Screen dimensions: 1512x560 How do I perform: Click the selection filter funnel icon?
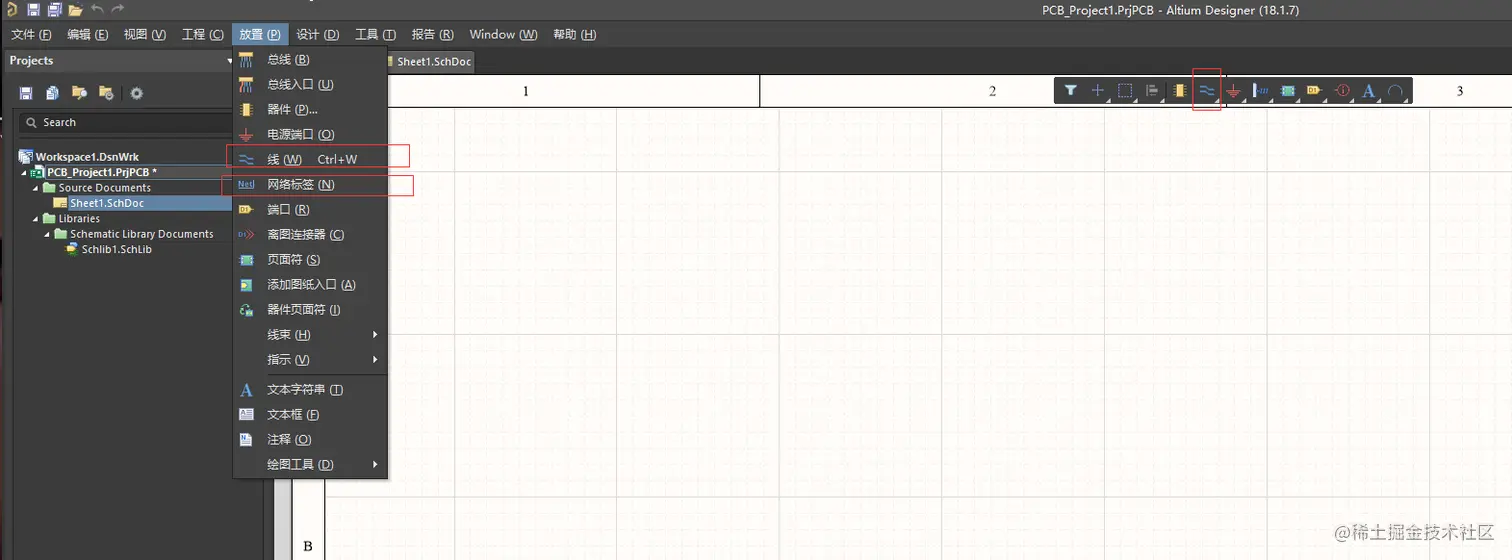tap(1071, 91)
